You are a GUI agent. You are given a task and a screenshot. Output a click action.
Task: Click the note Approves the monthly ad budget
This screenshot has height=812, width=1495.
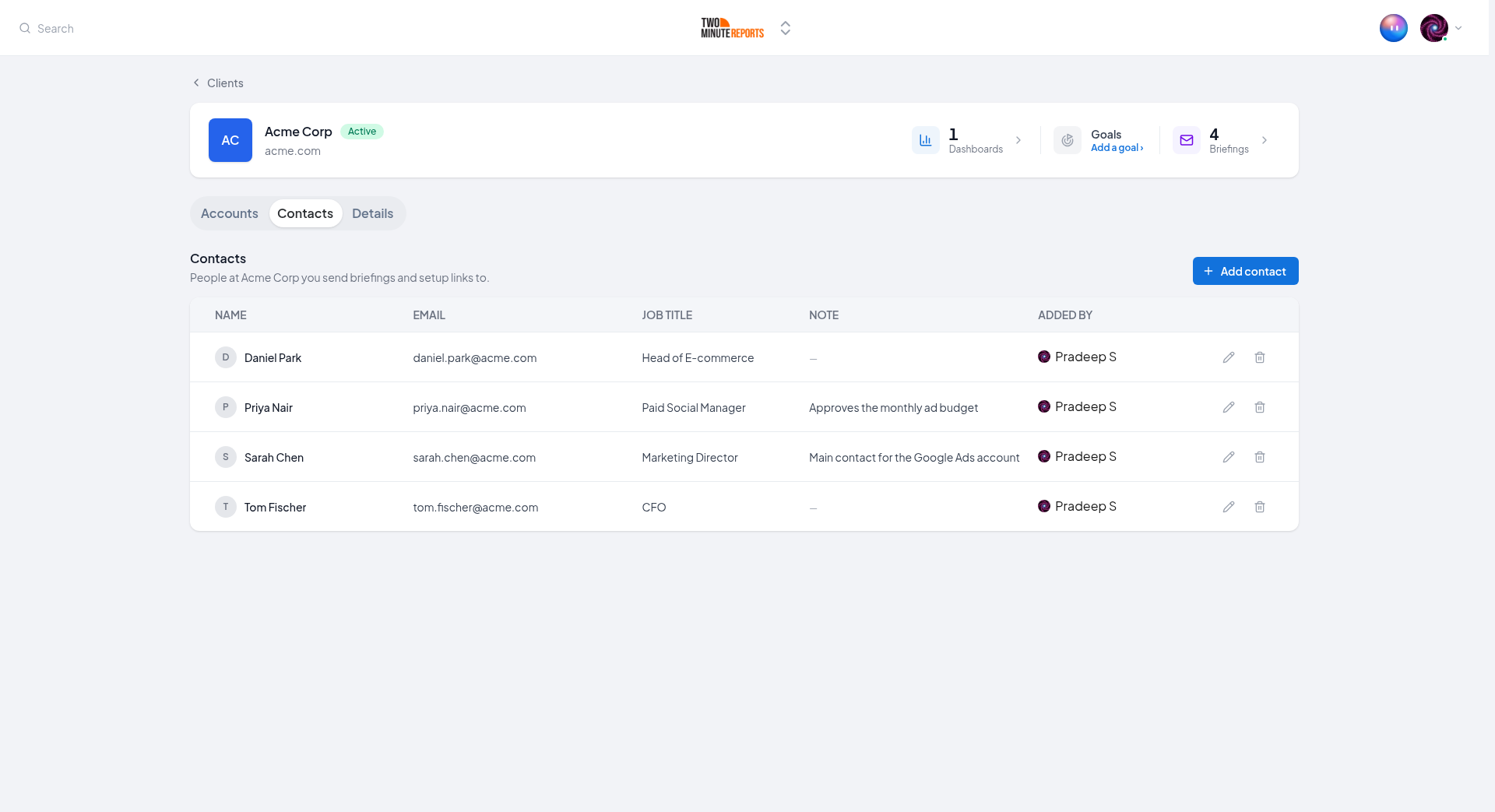click(x=894, y=408)
